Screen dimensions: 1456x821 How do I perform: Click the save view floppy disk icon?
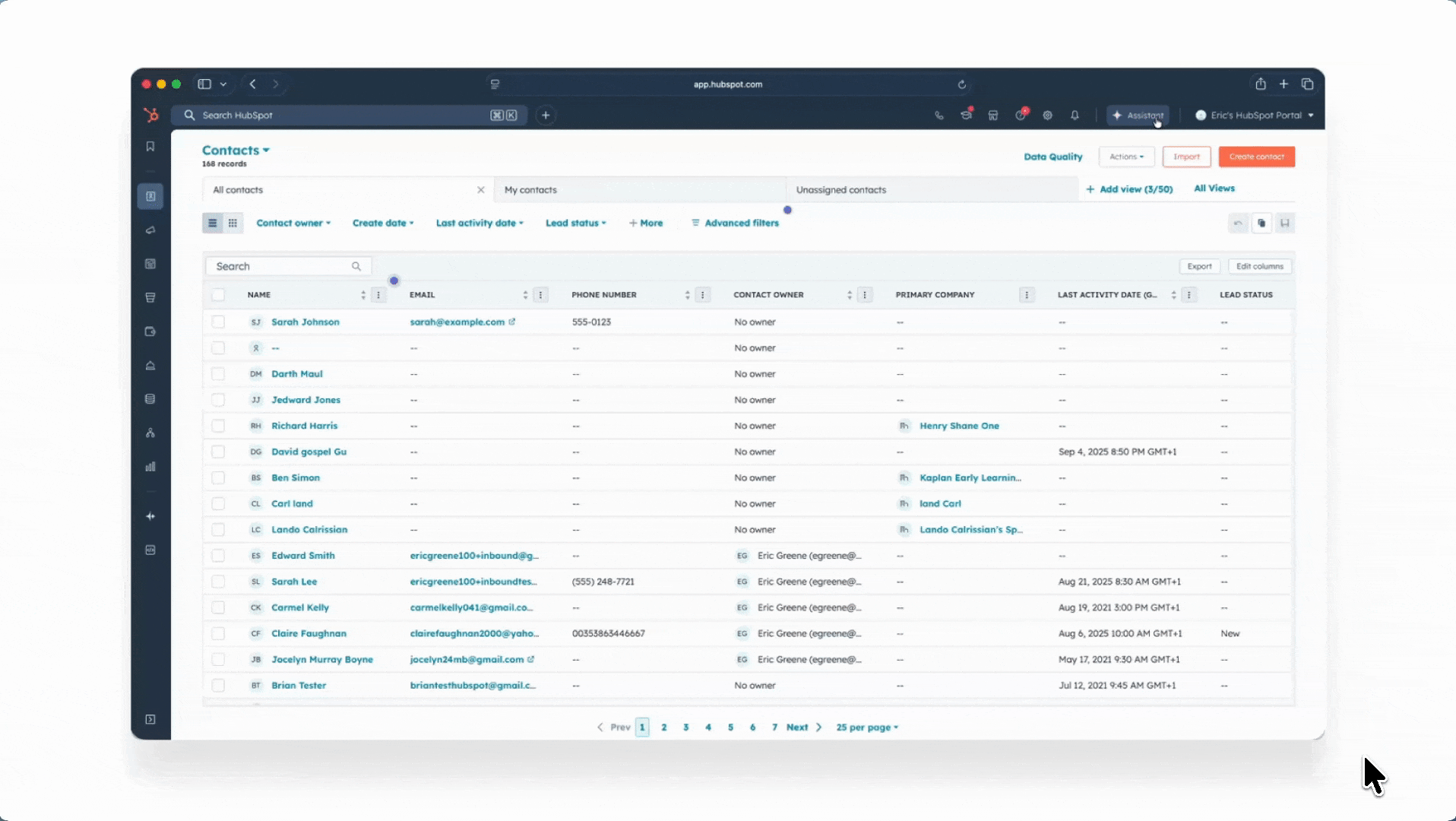1285,223
